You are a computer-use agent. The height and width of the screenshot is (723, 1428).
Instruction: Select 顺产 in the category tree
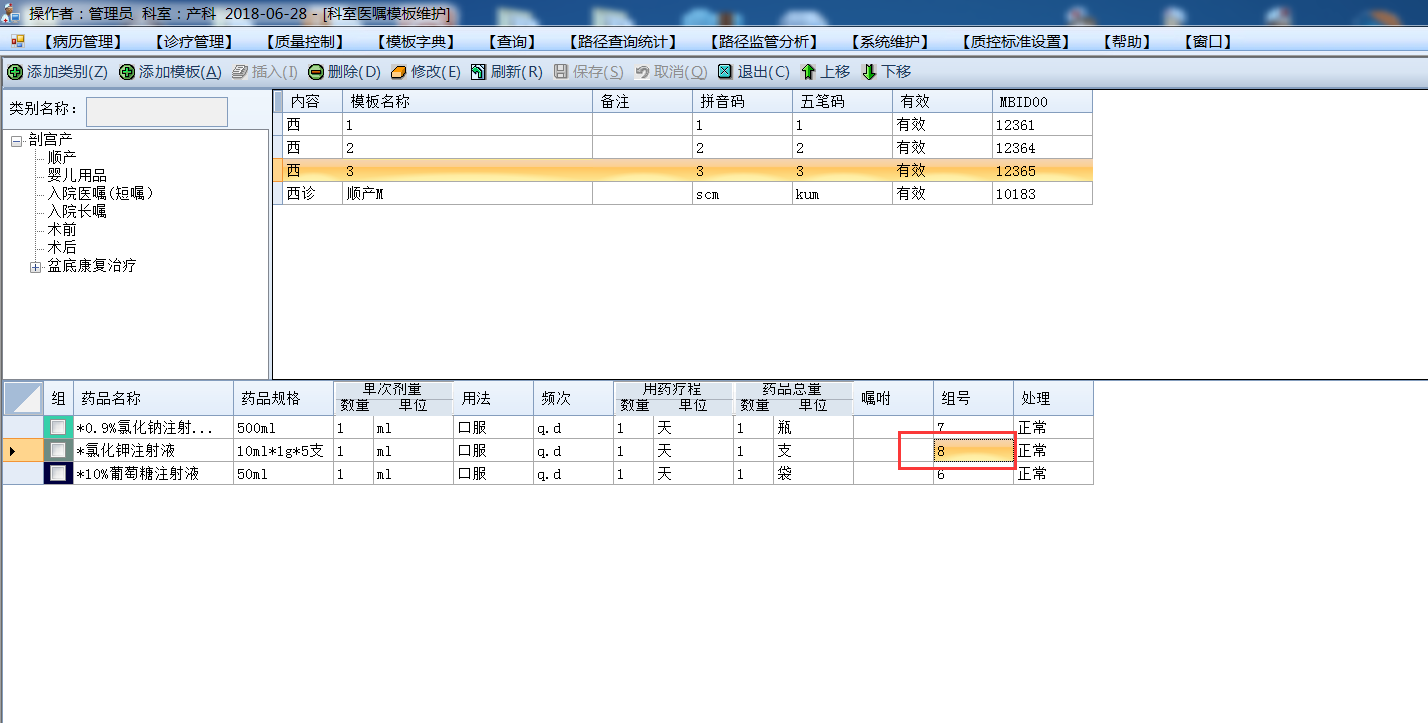pyautogui.click(x=62, y=157)
